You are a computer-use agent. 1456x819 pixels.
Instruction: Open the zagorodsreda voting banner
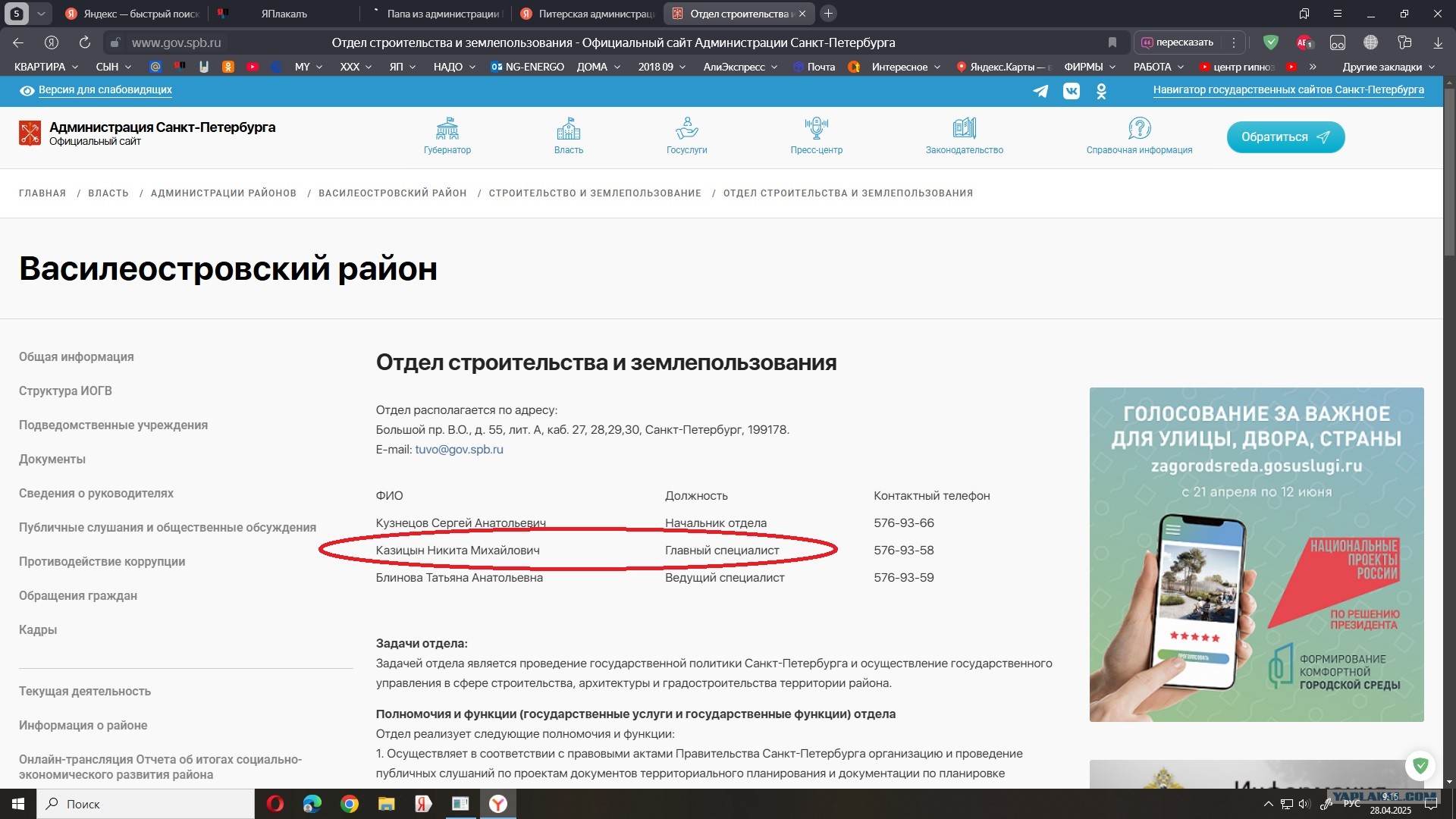[1257, 554]
